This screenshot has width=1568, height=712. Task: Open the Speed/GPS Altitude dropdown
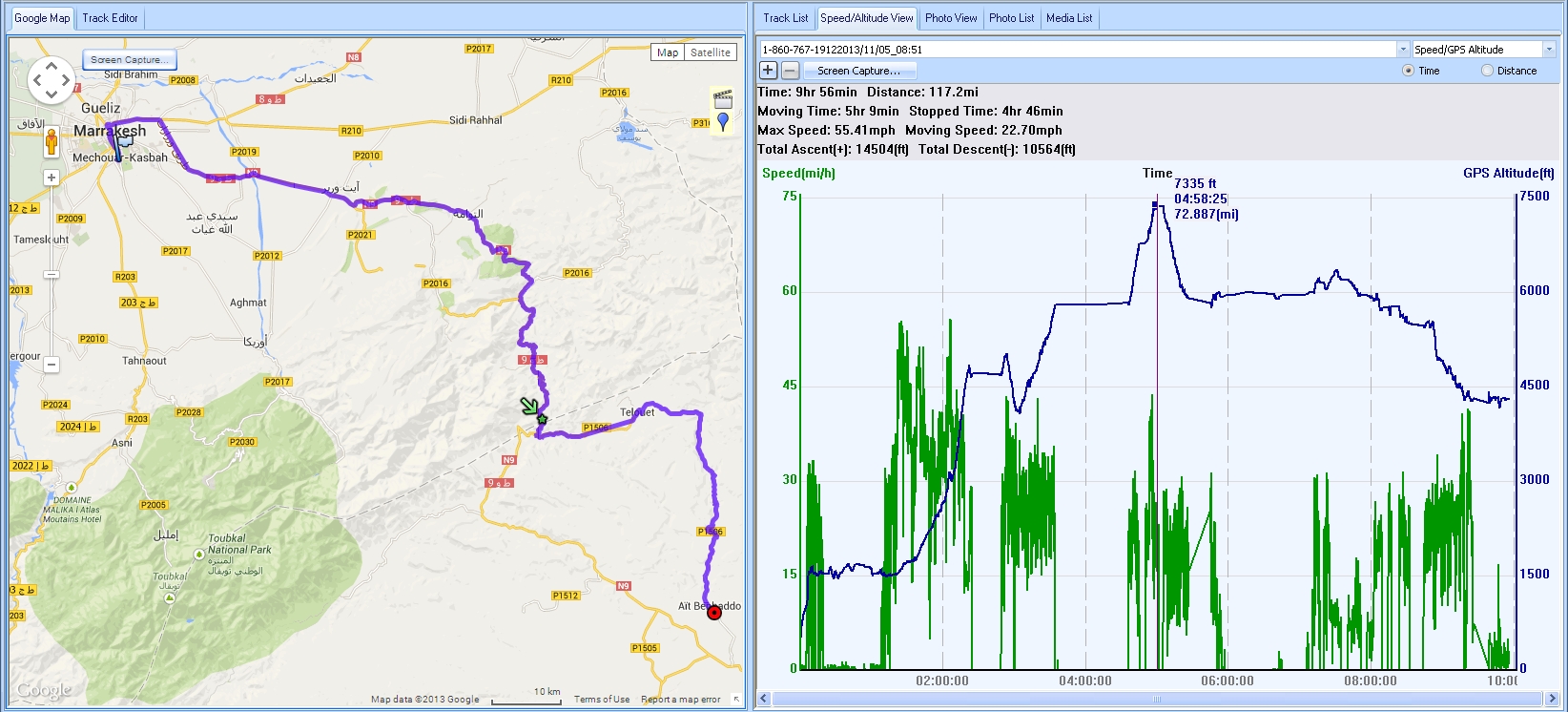pyautogui.click(x=1548, y=50)
